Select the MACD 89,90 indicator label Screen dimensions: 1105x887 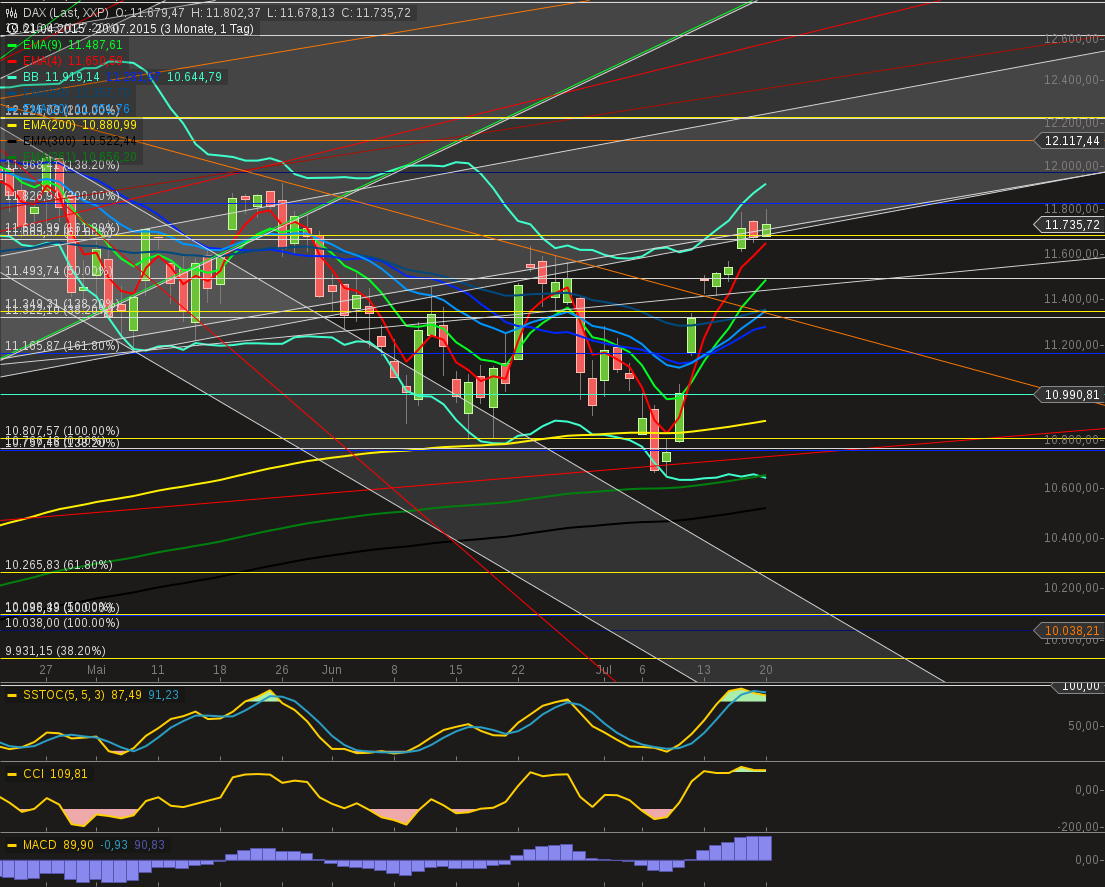coord(58,845)
